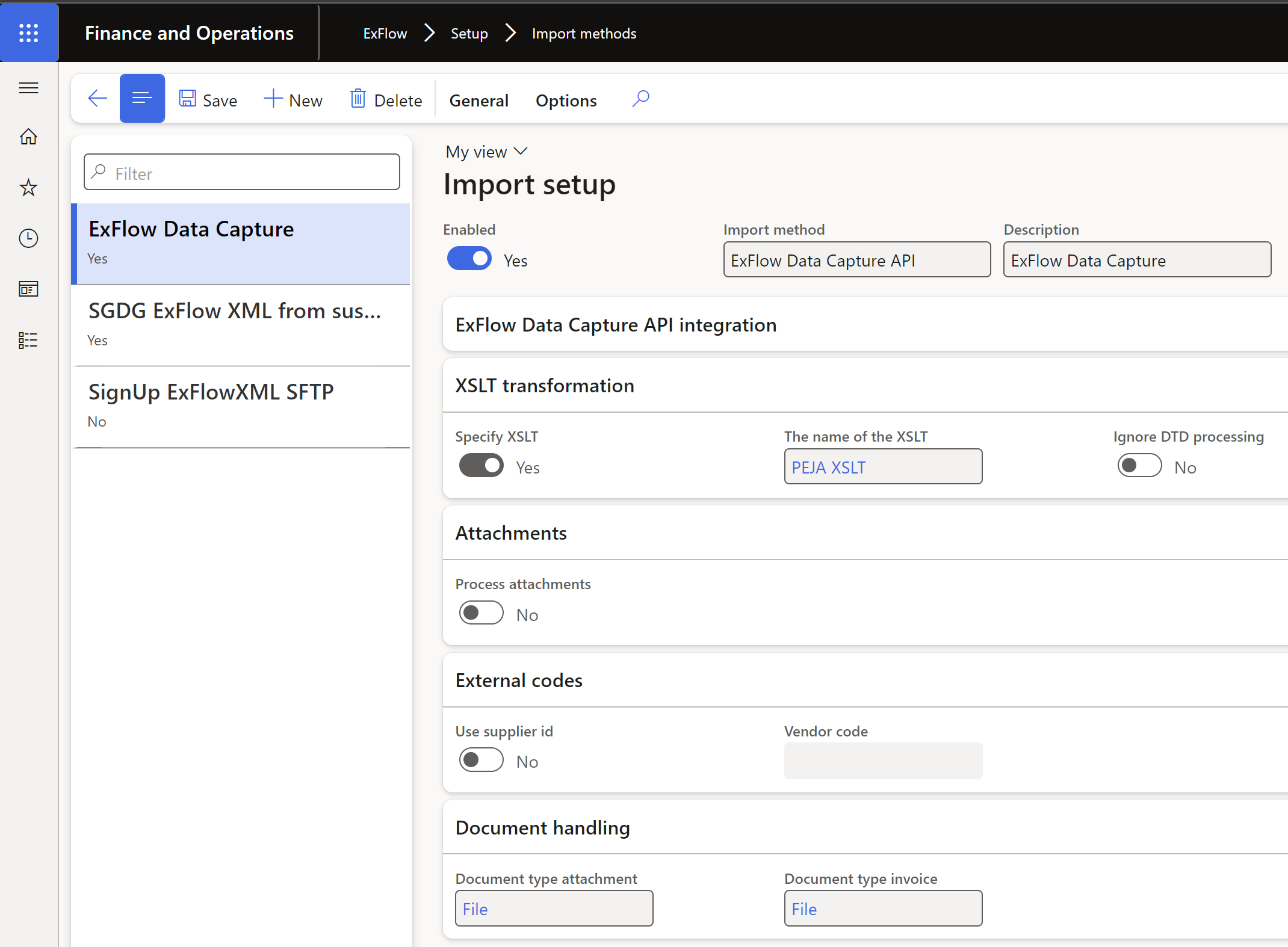Click the Vendor code field

pos(883,761)
